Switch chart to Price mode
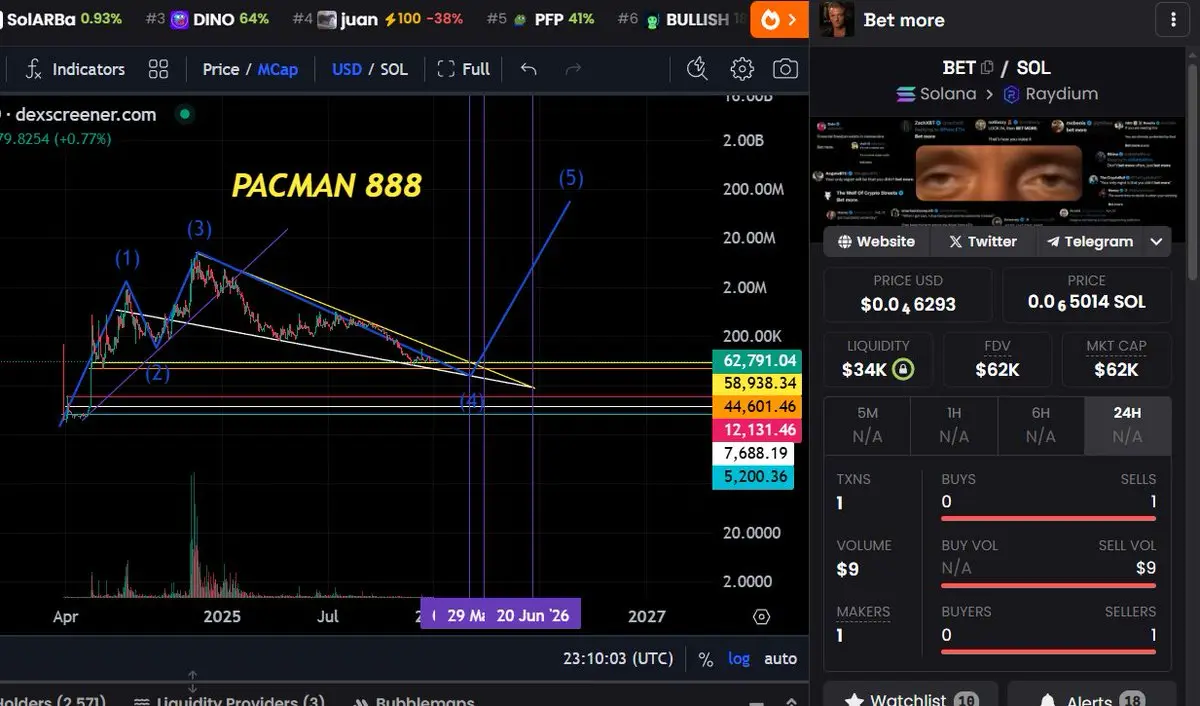The width and height of the screenshot is (1200, 706). 220,69
